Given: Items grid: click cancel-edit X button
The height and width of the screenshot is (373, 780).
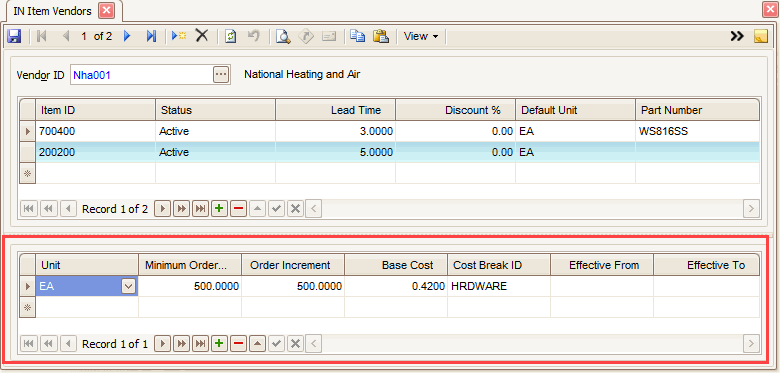Looking at the screenshot, I should coord(295,209).
